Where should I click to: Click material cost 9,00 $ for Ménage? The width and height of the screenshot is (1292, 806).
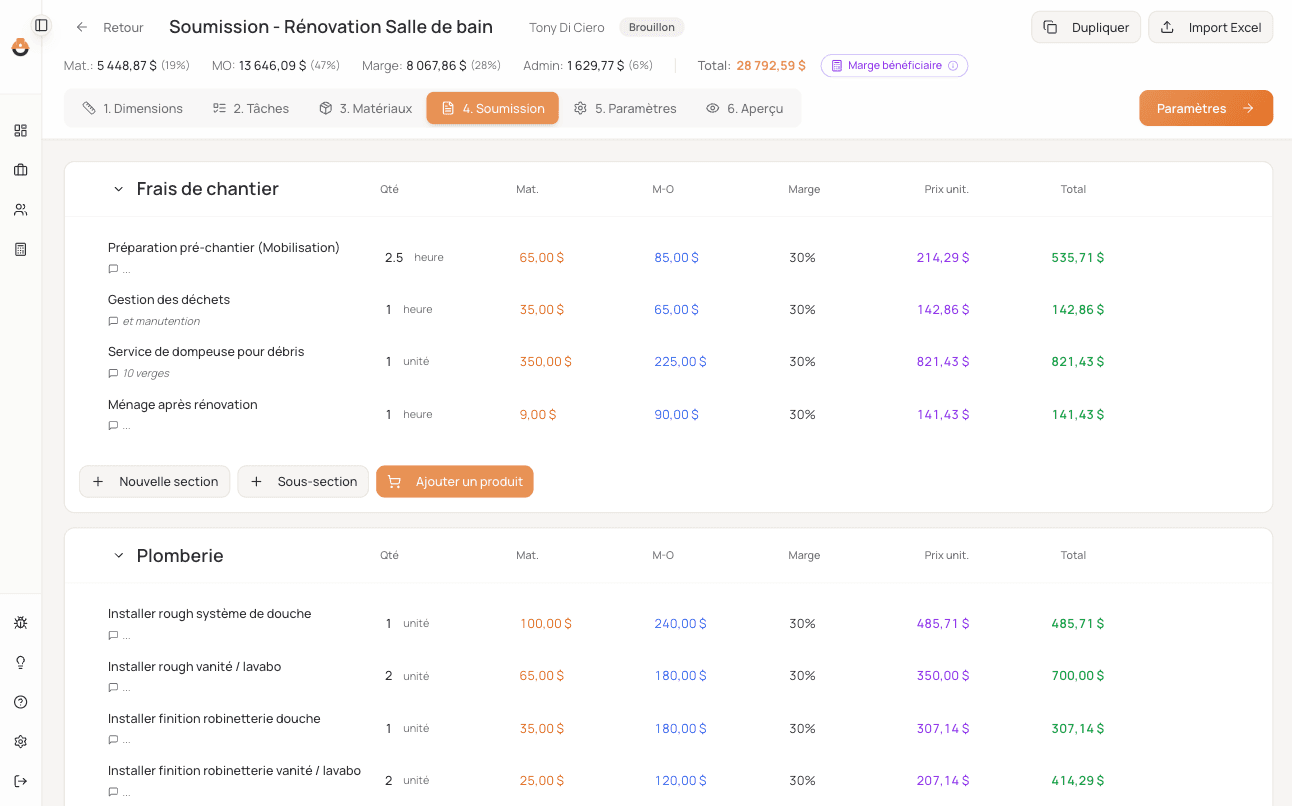(538, 414)
